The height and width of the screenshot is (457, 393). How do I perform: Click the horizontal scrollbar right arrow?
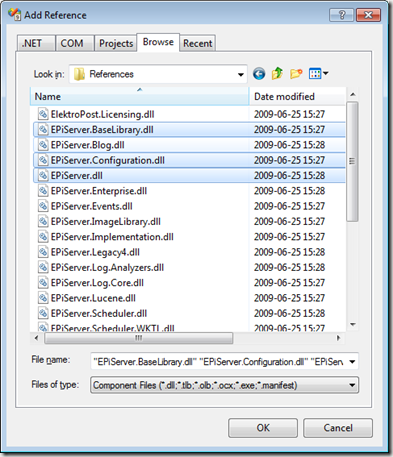coord(339,338)
